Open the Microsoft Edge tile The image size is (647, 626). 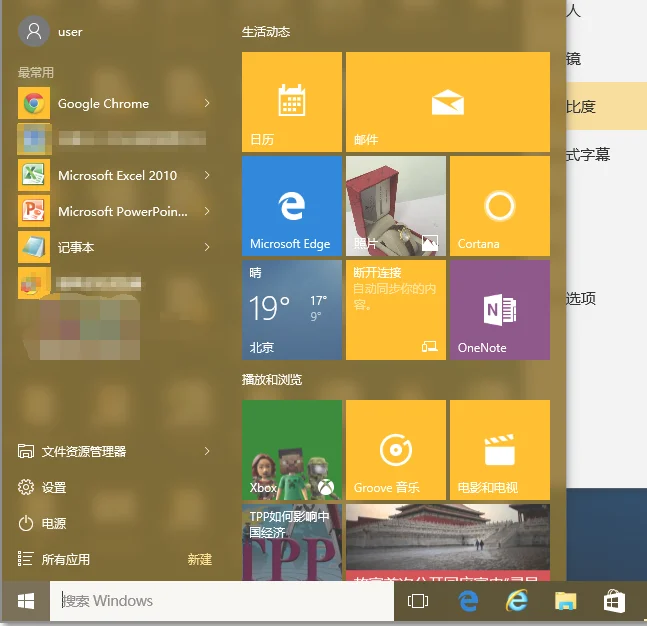pyautogui.click(x=292, y=206)
